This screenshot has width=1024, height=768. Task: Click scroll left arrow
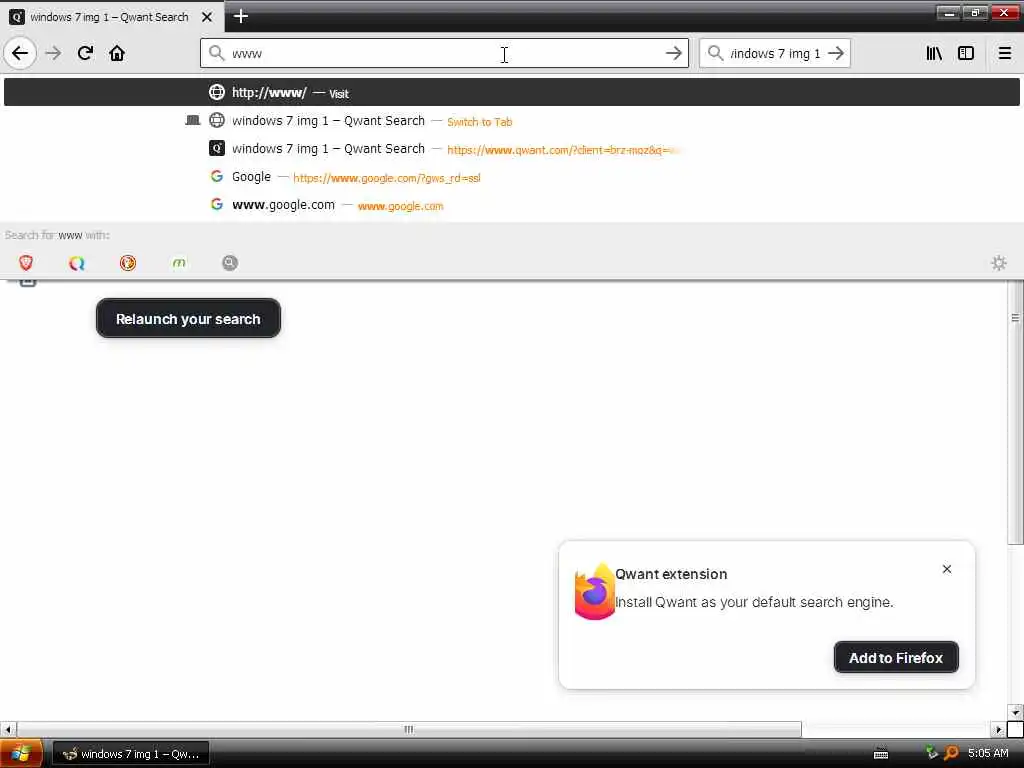[8, 729]
